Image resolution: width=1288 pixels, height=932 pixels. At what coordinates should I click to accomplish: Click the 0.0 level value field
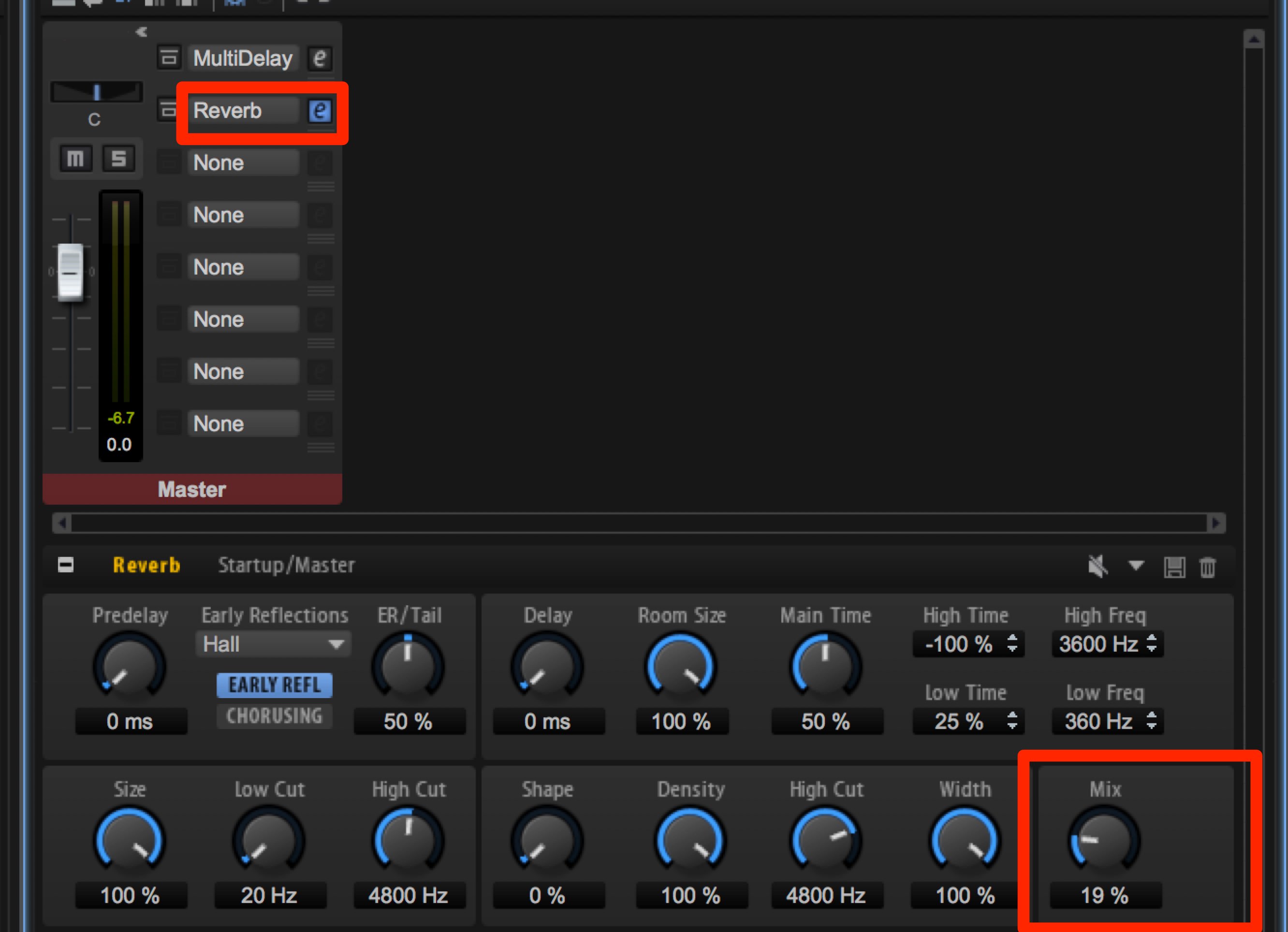point(119,445)
